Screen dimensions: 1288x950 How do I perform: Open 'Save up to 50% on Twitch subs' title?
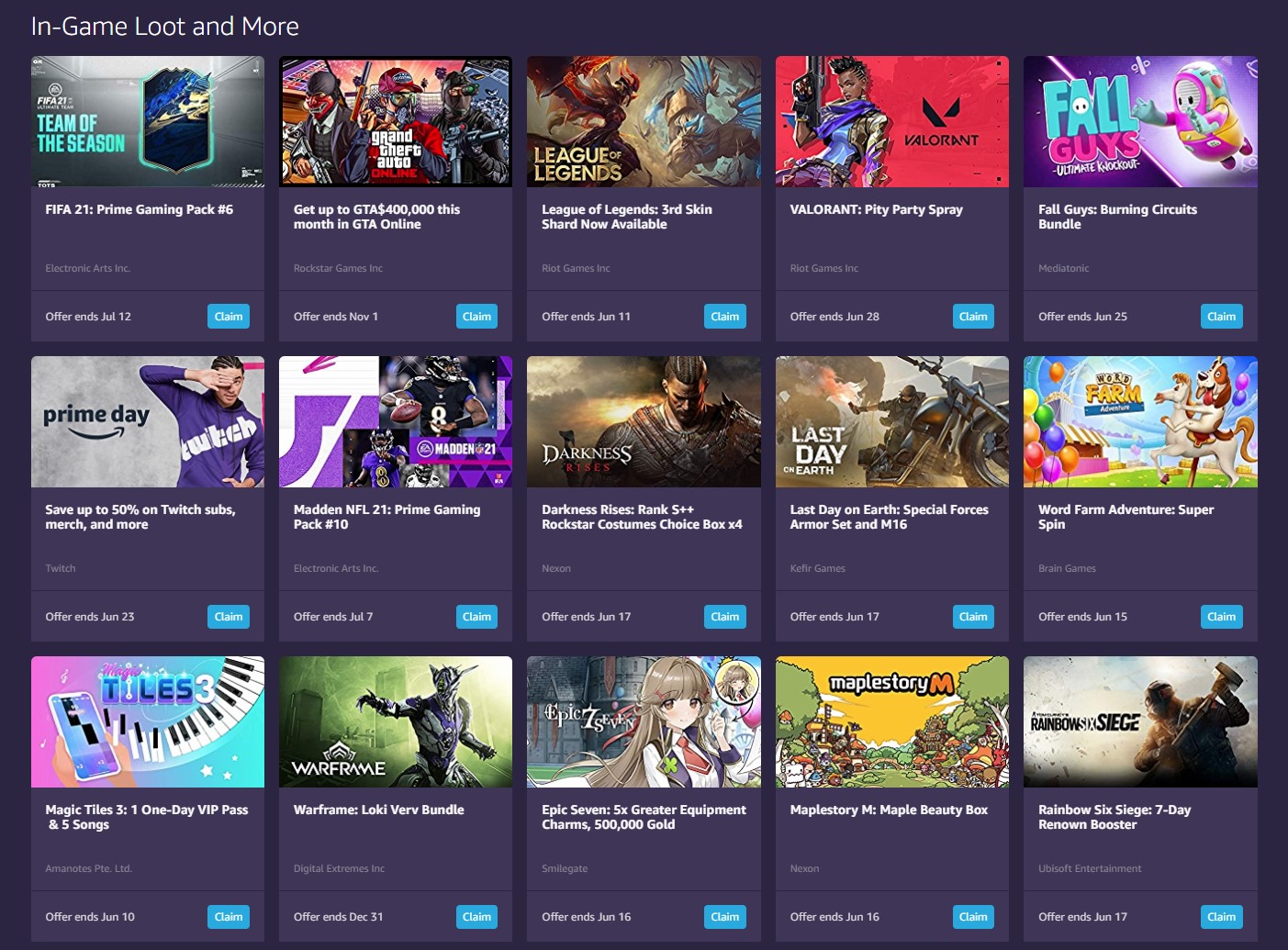140,517
